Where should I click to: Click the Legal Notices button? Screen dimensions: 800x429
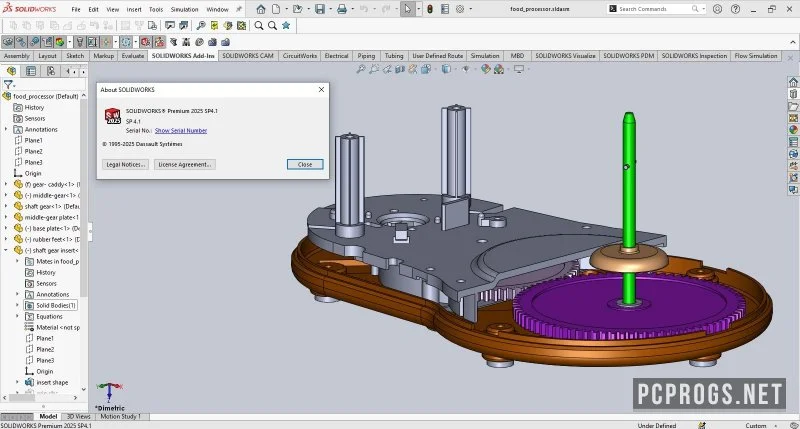(126, 164)
